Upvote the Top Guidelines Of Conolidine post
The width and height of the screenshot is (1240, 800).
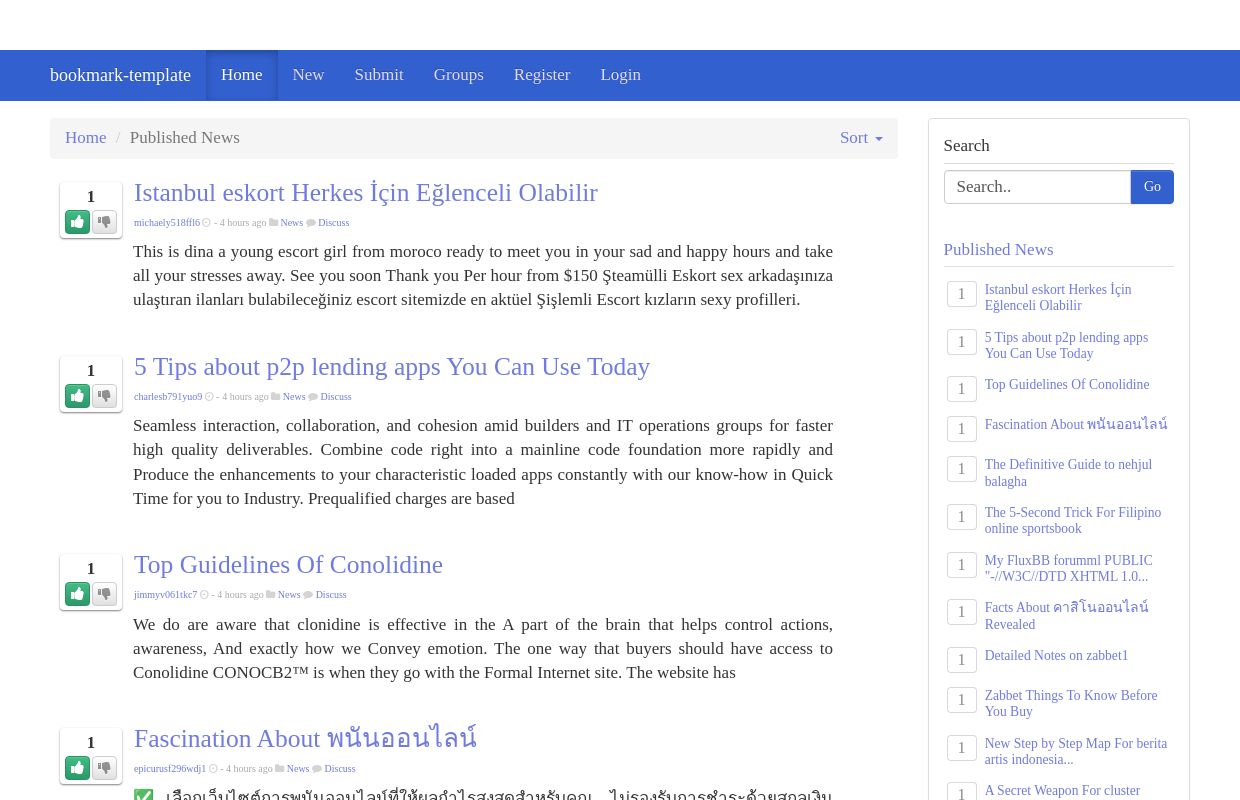(77, 593)
